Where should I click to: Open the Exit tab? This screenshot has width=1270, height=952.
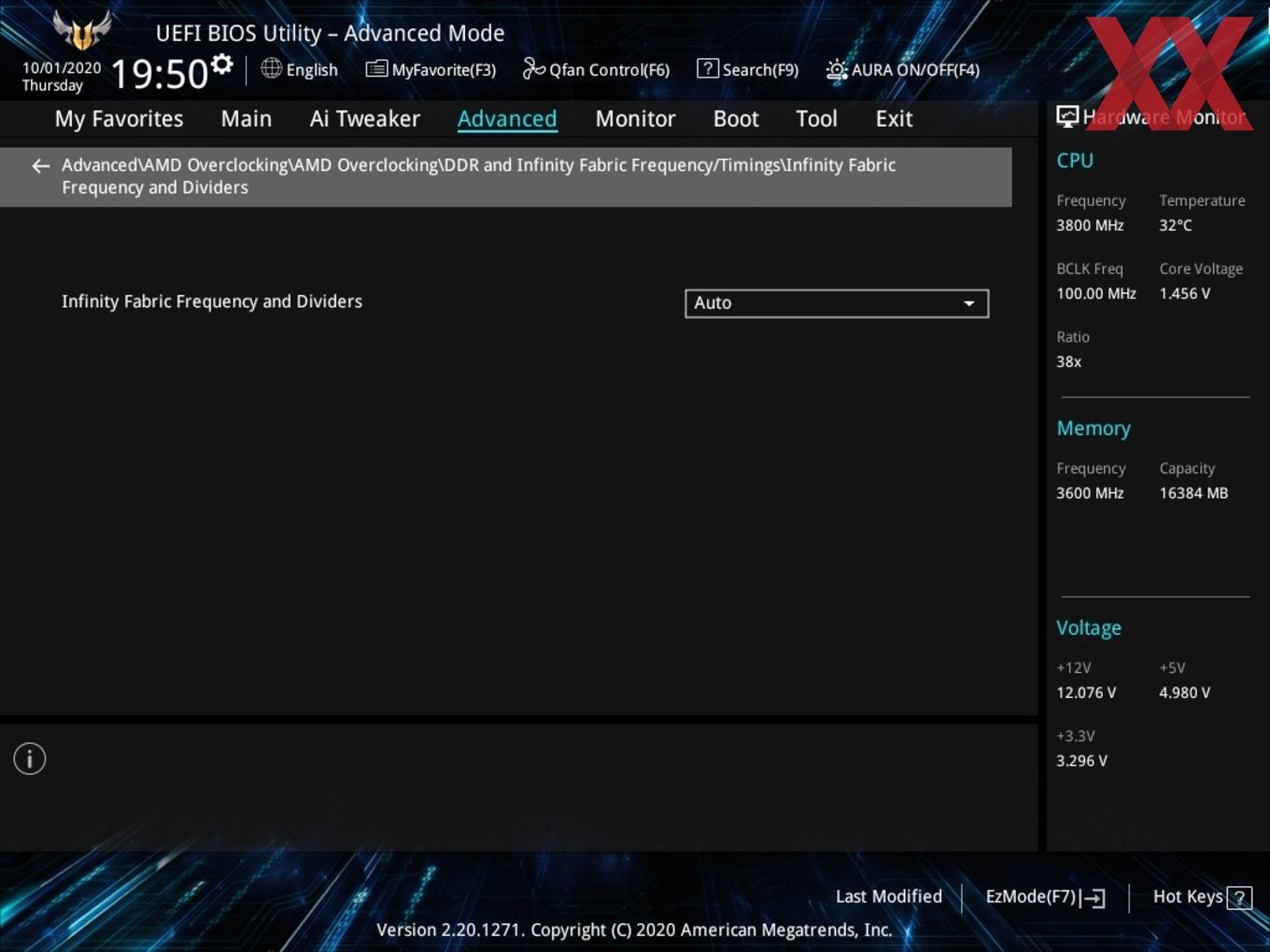(894, 119)
